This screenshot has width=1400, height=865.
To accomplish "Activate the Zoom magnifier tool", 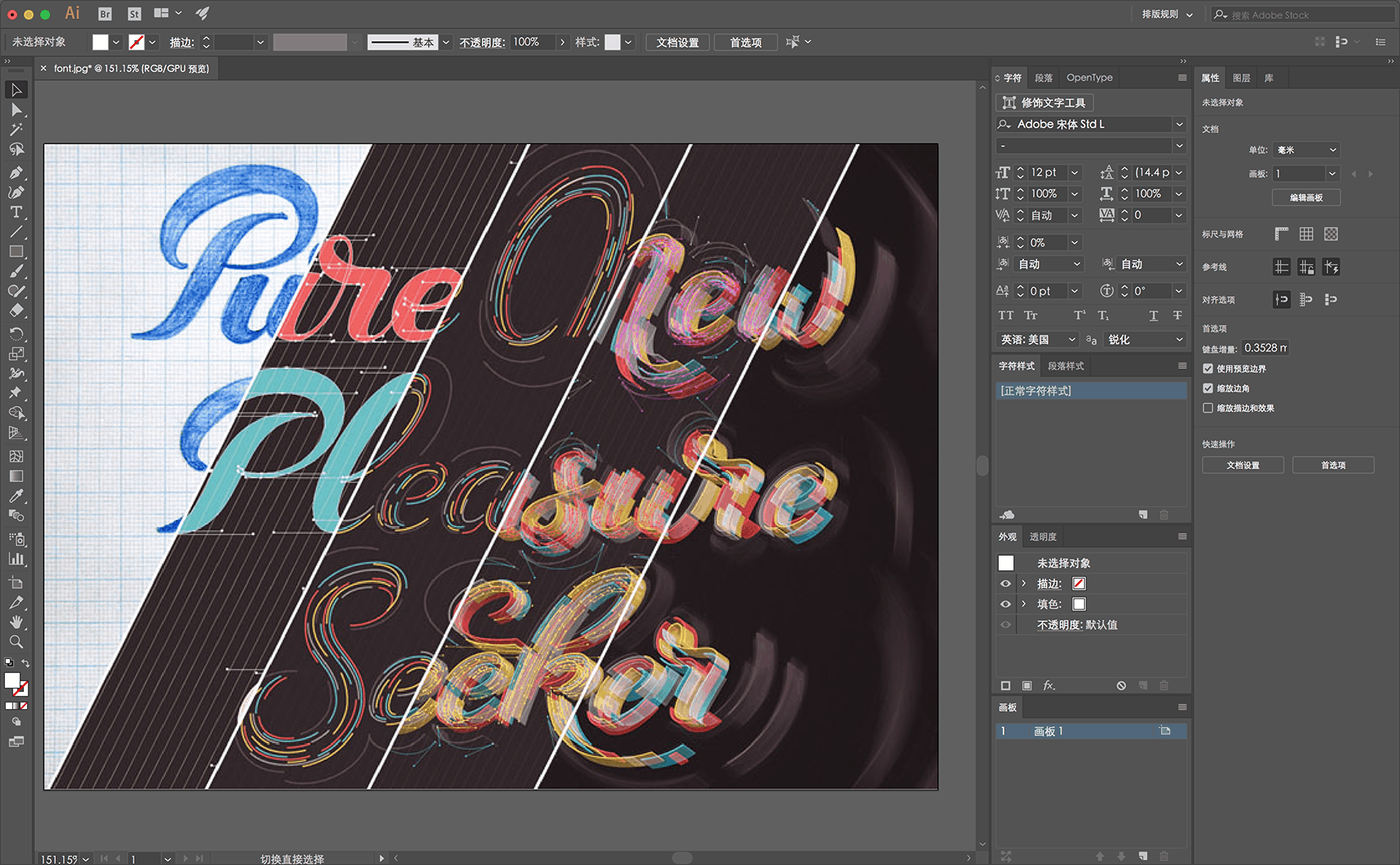I will pos(16,642).
